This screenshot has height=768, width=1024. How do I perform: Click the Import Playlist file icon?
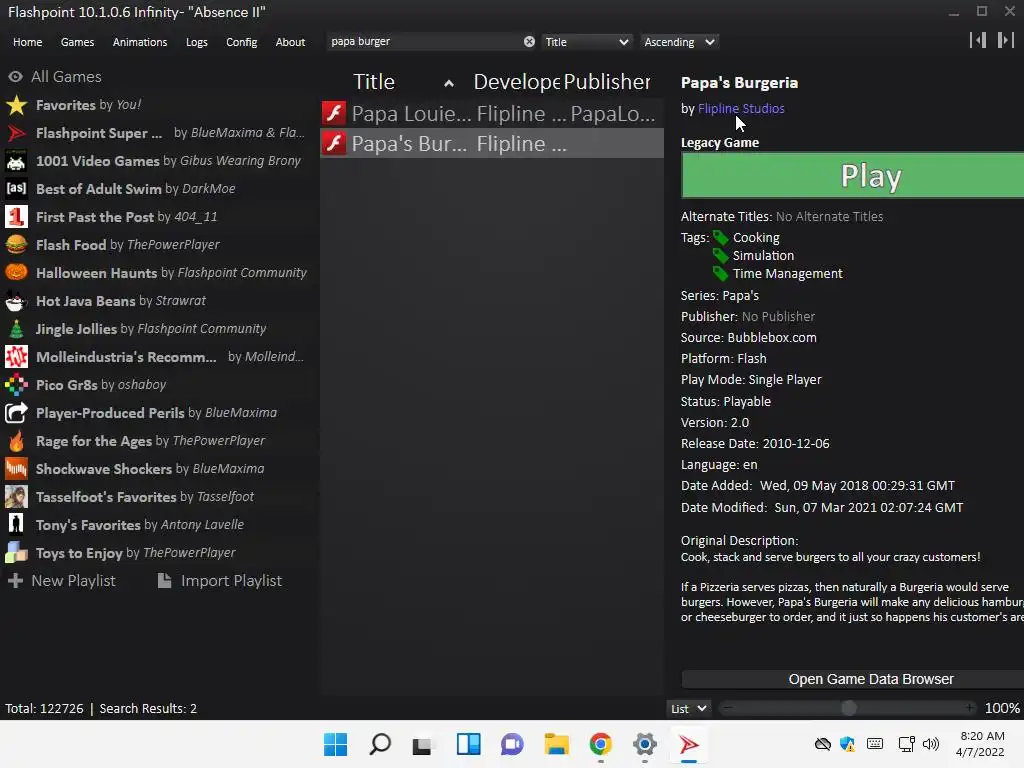[x=165, y=581]
